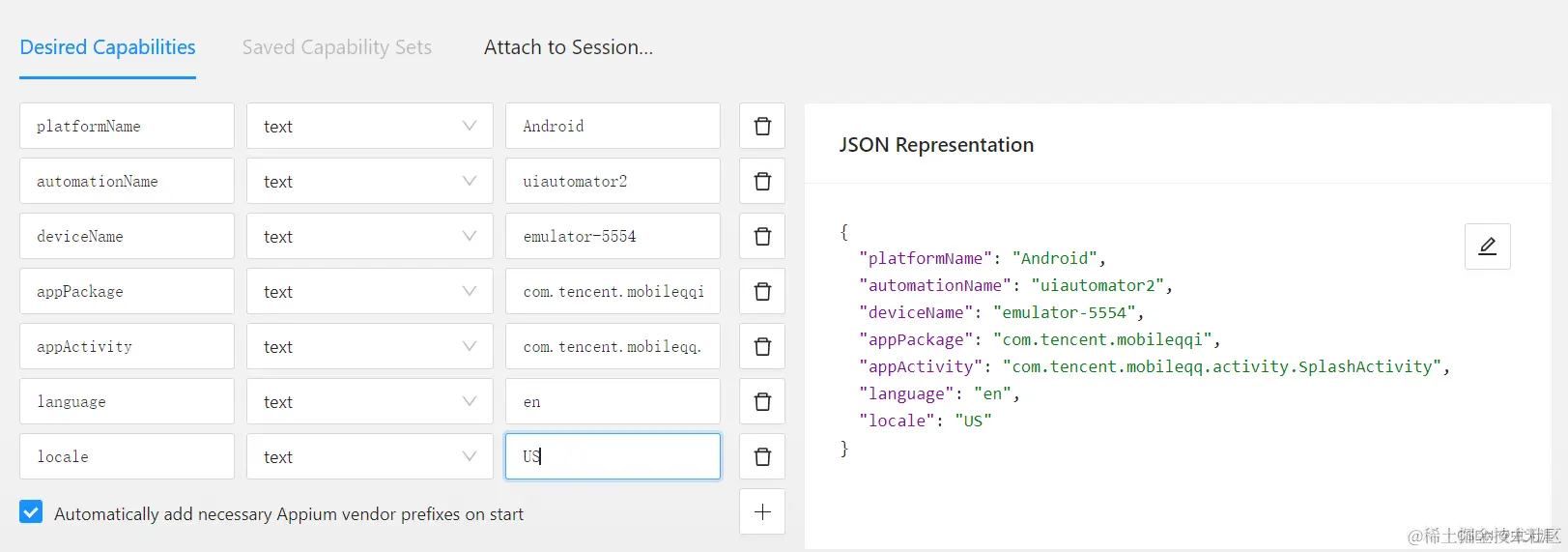Screen dimensions: 1568x552
Task: Click the "automationName" JSON line
Action: pyautogui.click(x=1015, y=285)
